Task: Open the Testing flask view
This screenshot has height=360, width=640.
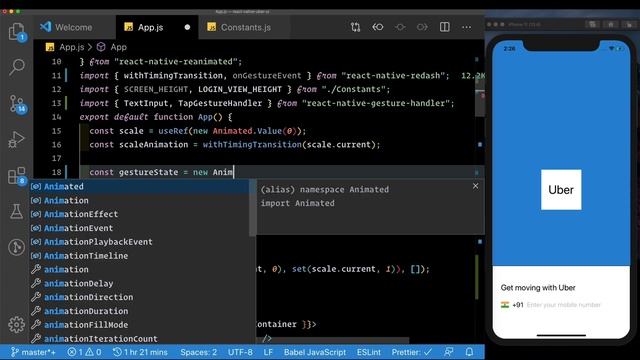Action: (x=17, y=211)
